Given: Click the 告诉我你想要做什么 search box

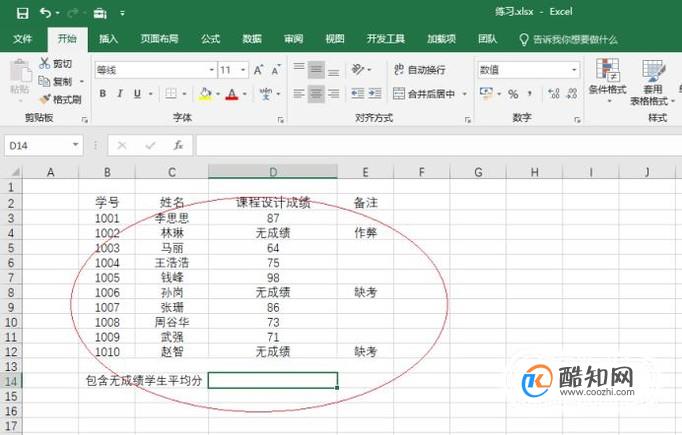Looking at the screenshot, I should point(569,40).
